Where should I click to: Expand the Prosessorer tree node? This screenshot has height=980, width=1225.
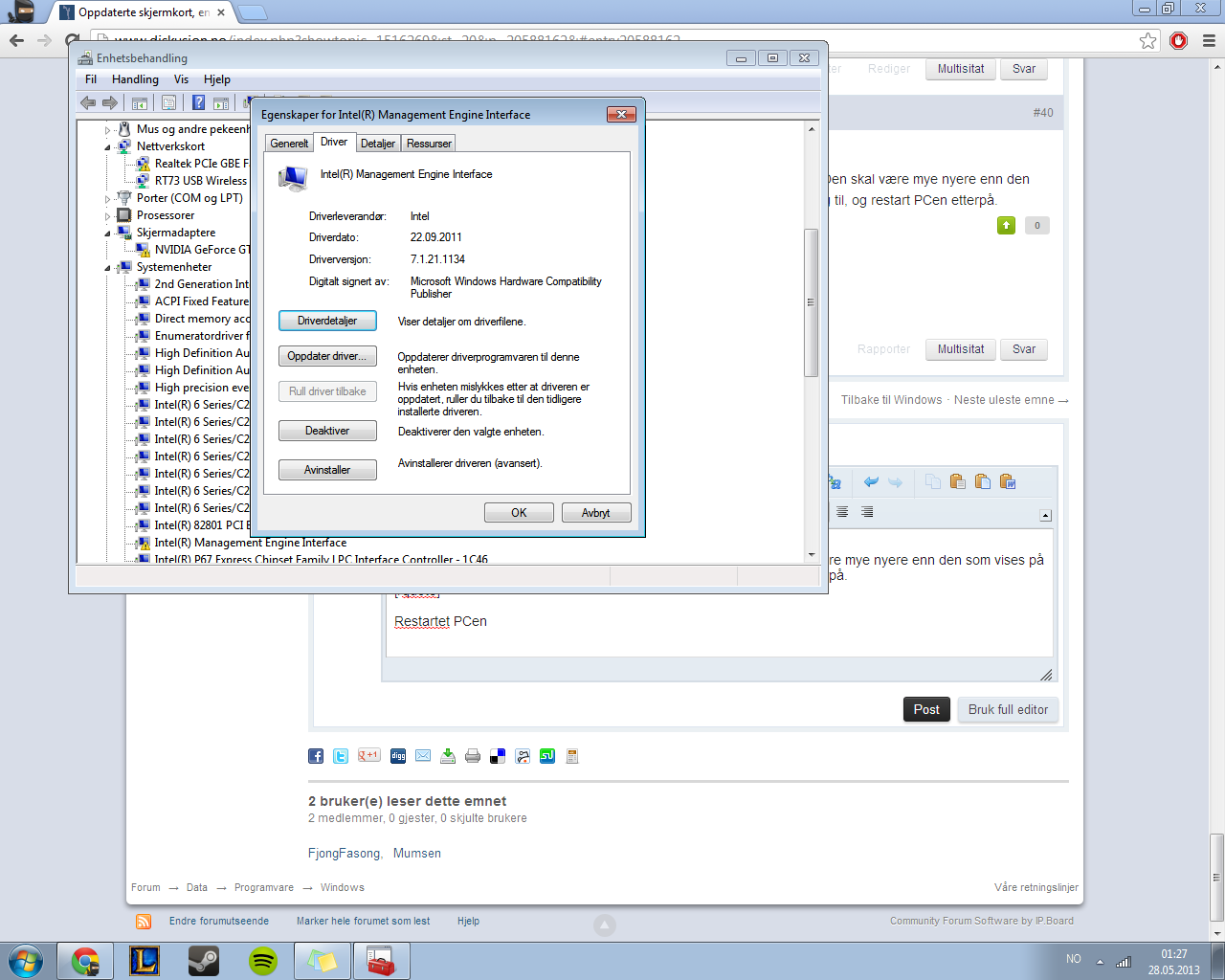point(108,216)
